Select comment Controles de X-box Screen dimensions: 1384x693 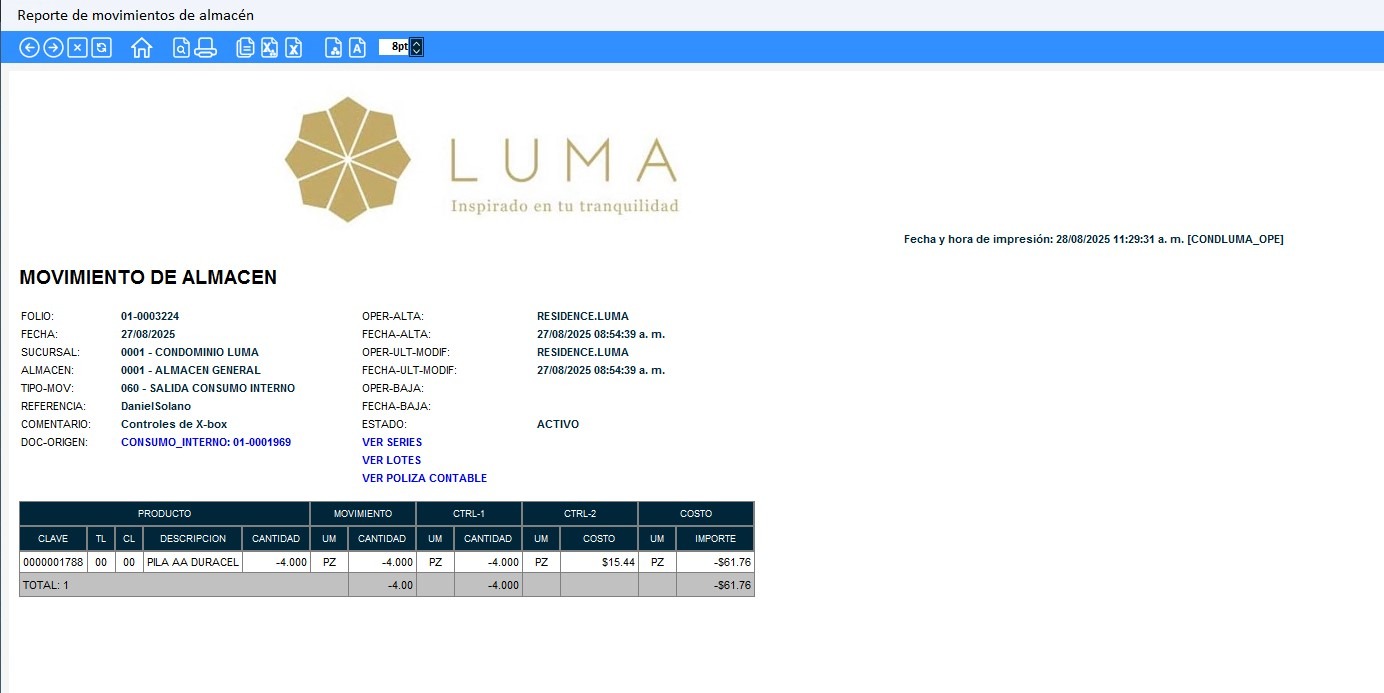point(174,424)
